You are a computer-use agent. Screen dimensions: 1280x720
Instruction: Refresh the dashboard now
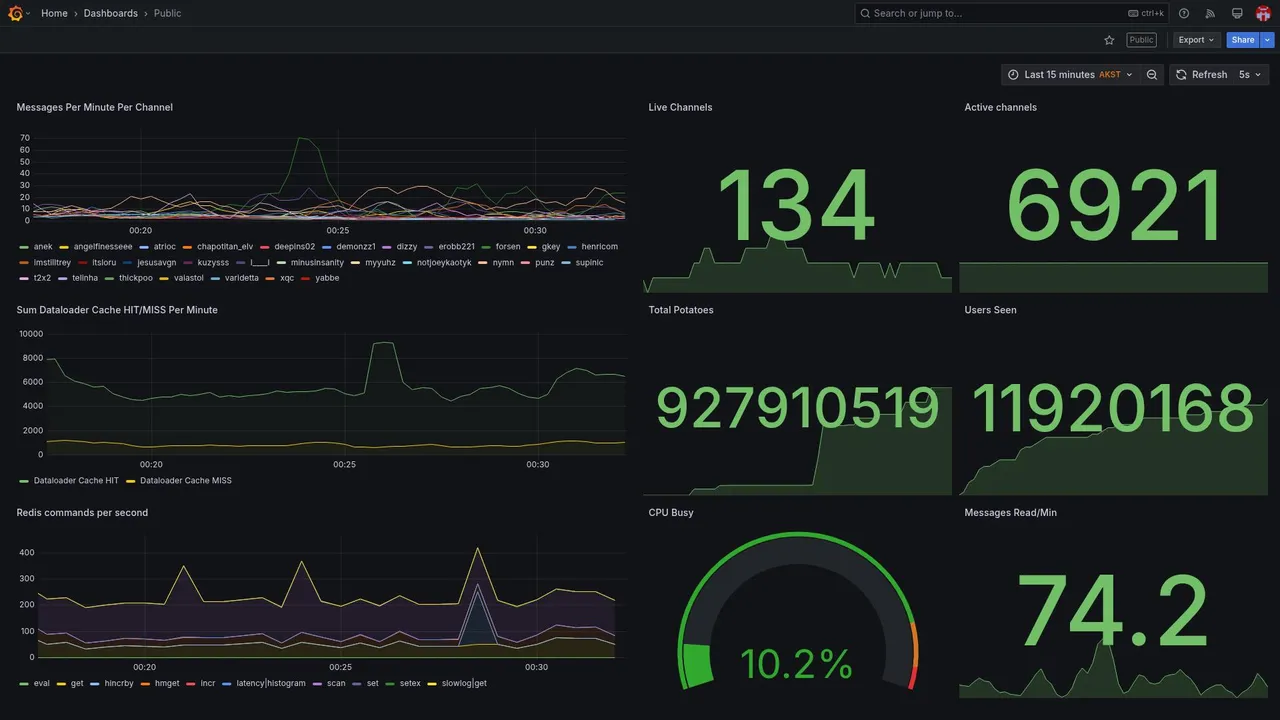1201,75
